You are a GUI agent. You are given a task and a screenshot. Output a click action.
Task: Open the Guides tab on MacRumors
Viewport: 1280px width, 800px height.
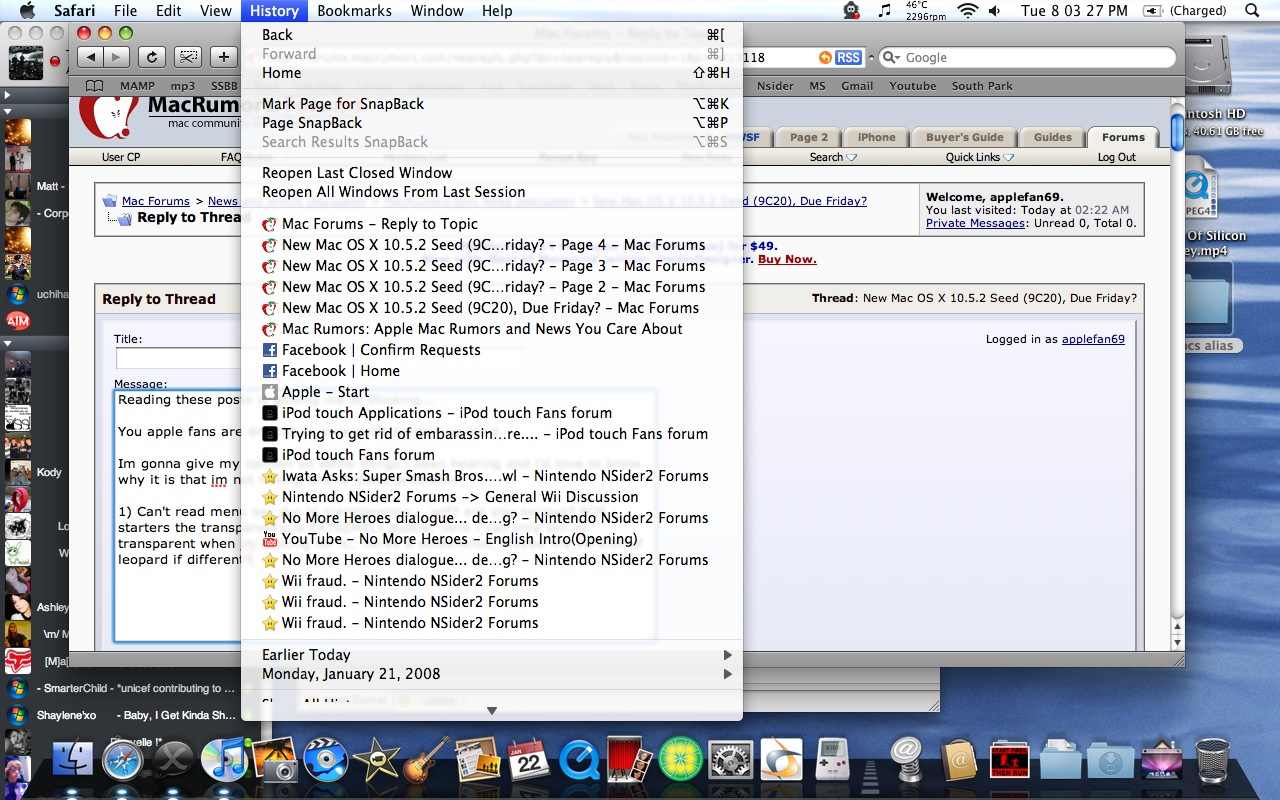1052,137
